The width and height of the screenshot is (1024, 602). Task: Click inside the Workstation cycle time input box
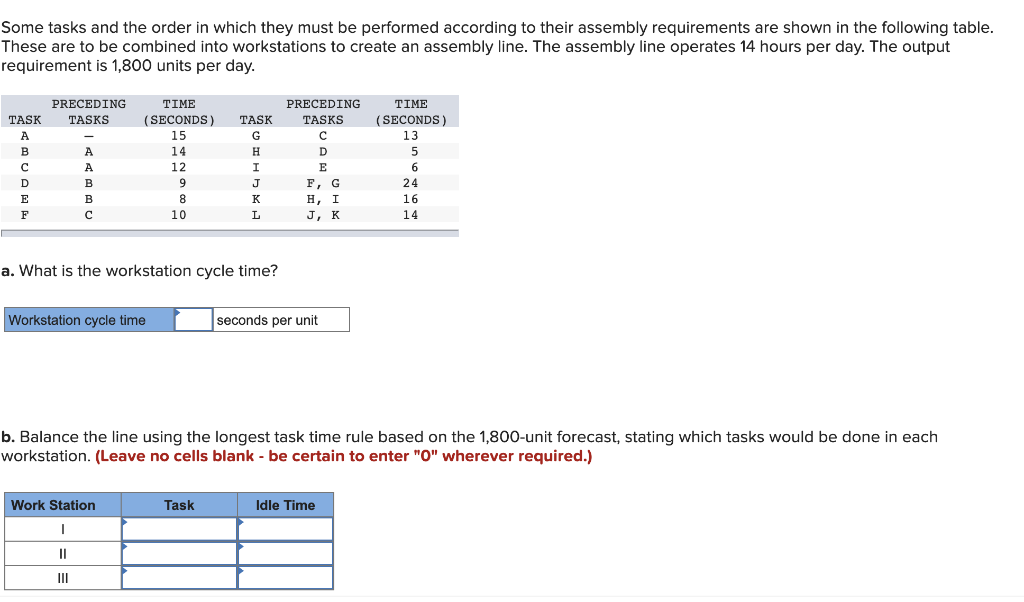pos(193,318)
